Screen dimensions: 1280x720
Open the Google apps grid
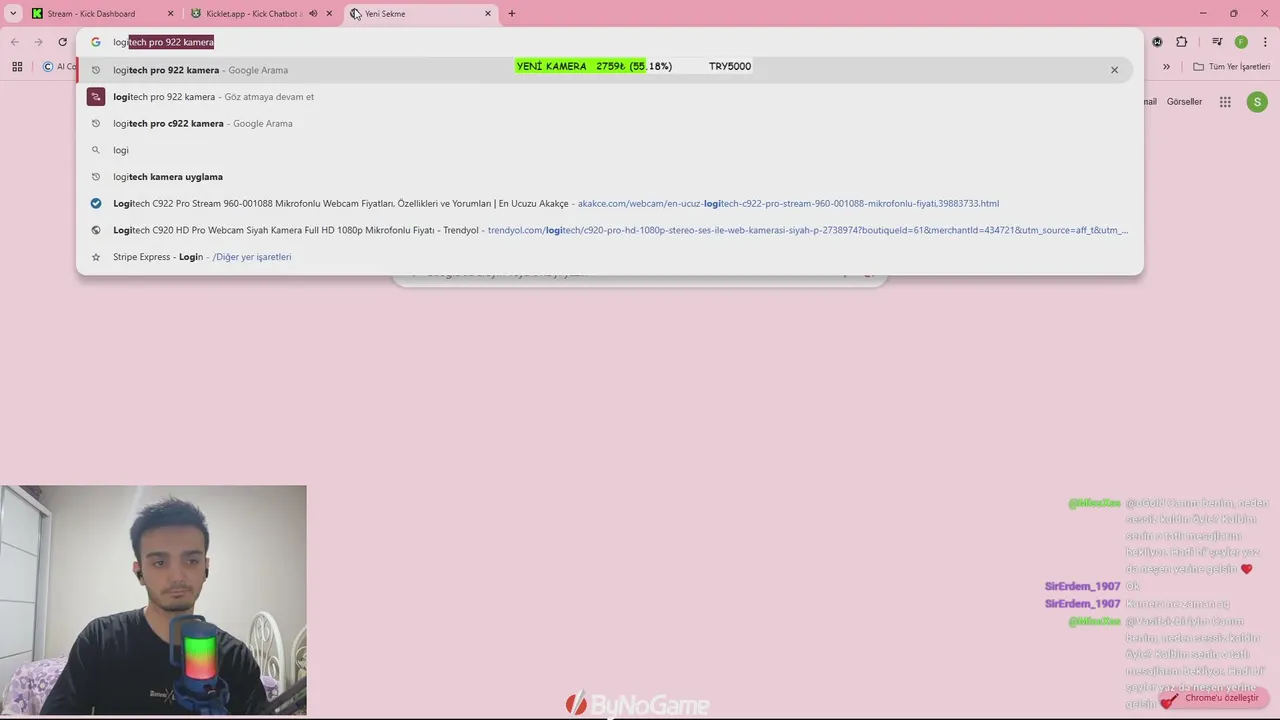click(1225, 102)
